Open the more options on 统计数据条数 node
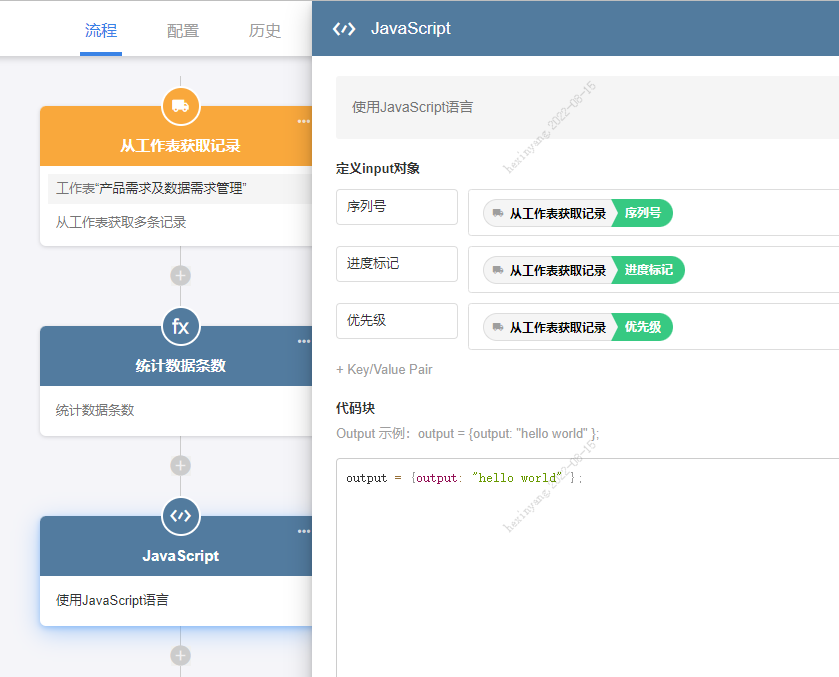 [x=303, y=342]
